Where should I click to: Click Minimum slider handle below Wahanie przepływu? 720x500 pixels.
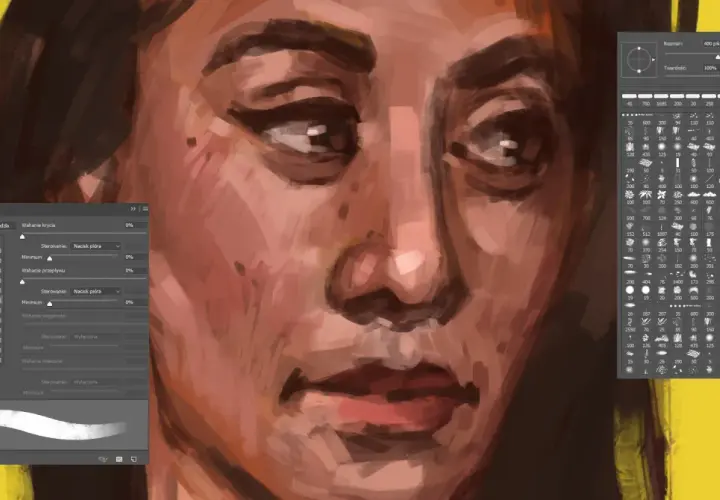pos(50,303)
